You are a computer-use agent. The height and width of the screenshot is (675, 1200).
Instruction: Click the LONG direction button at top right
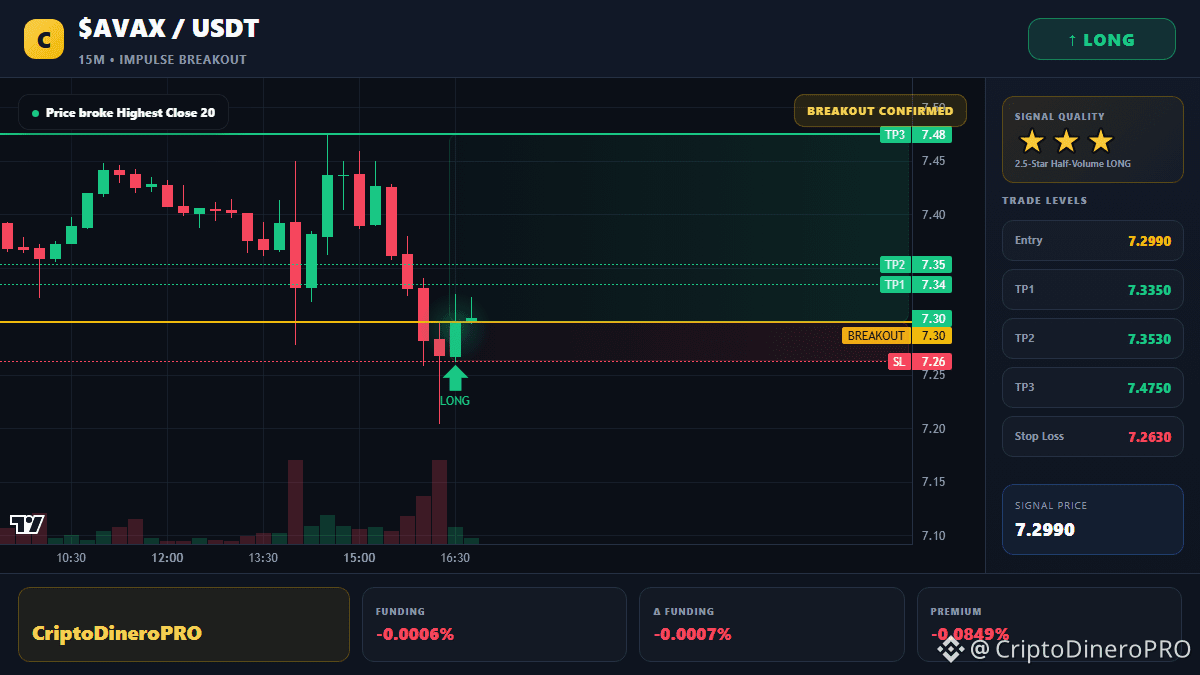pos(1102,40)
